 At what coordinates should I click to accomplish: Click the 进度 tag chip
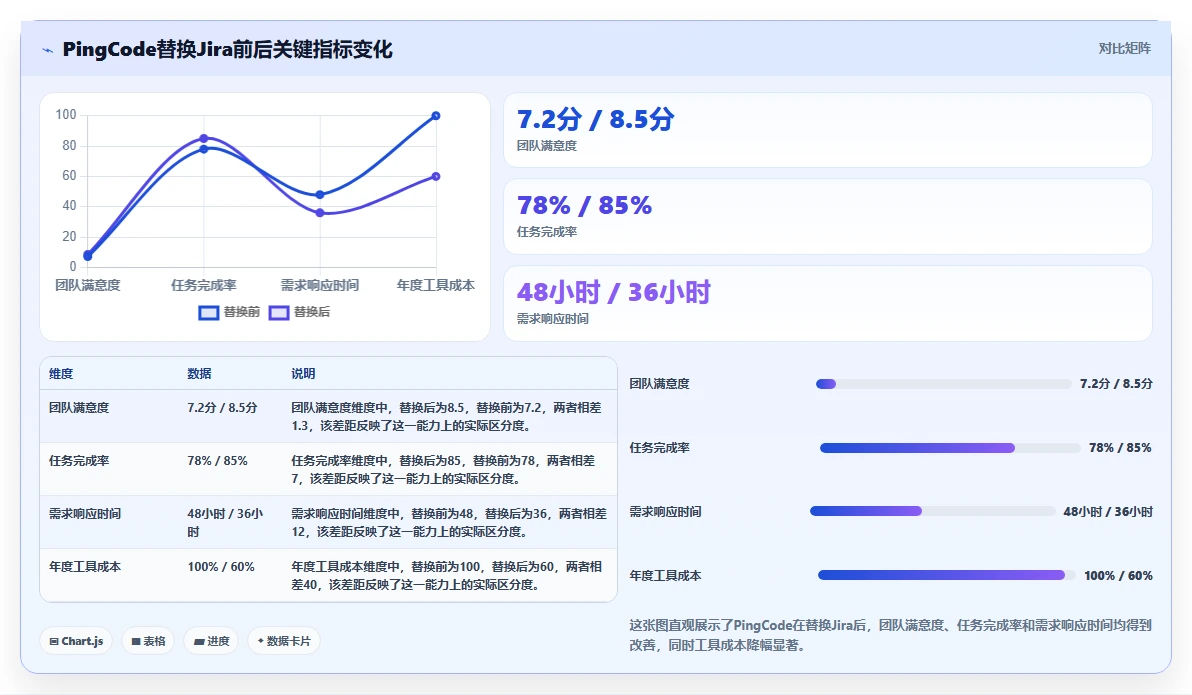click(211, 641)
